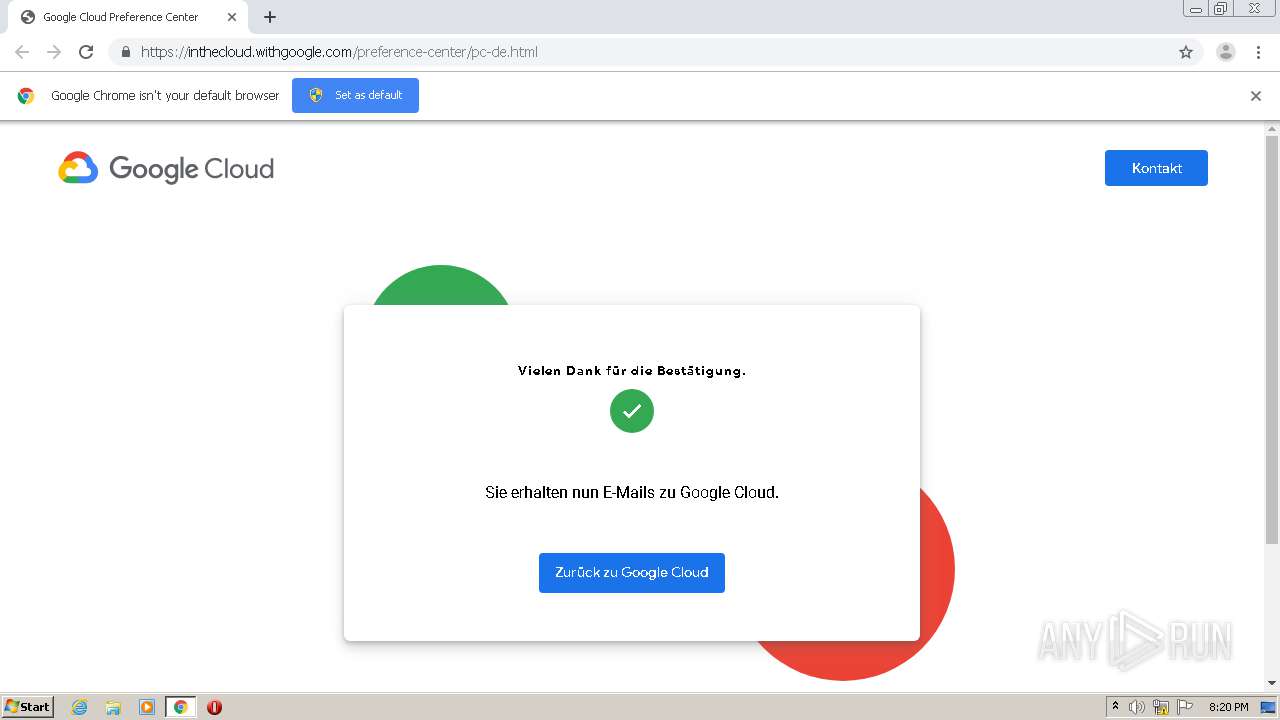Click the 8:20 PM taskbar clock
Viewport: 1280px width, 720px height.
(1228, 707)
